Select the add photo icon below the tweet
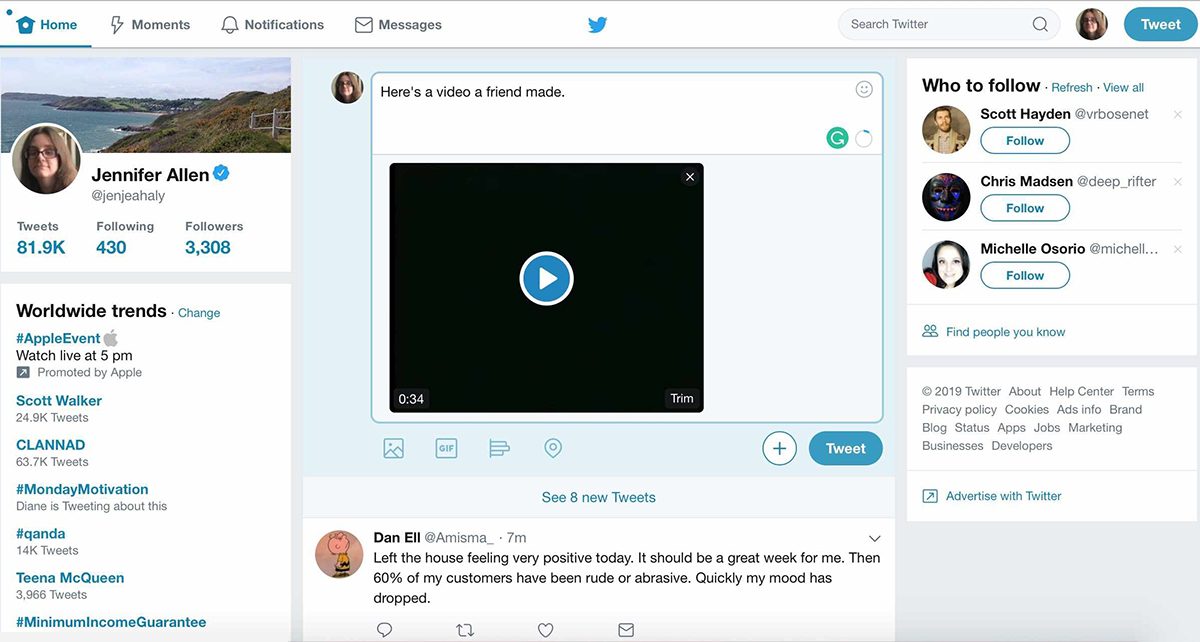Image resolution: width=1200 pixels, height=642 pixels. [x=393, y=448]
